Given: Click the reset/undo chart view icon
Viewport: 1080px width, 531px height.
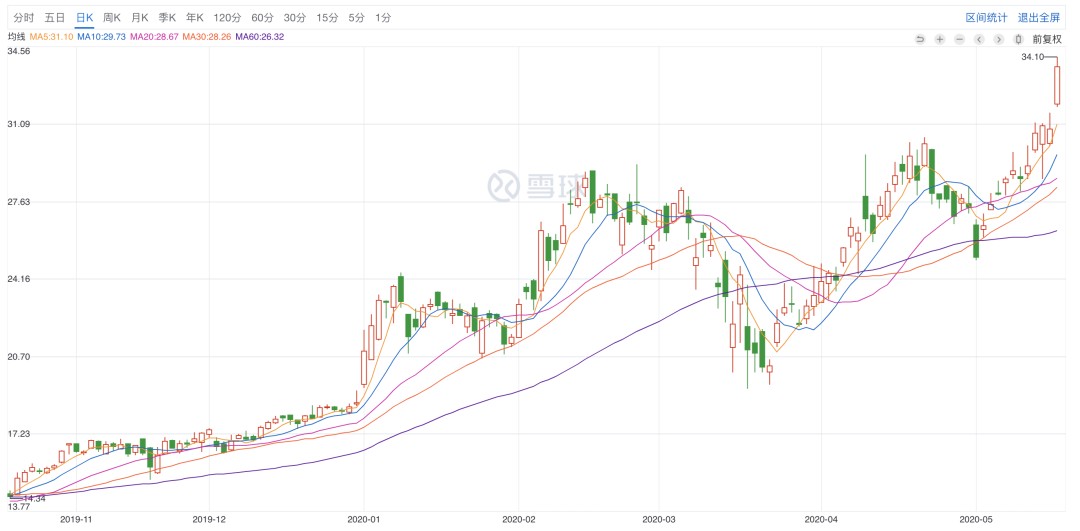Looking at the screenshot, I should tap(920, 39).
